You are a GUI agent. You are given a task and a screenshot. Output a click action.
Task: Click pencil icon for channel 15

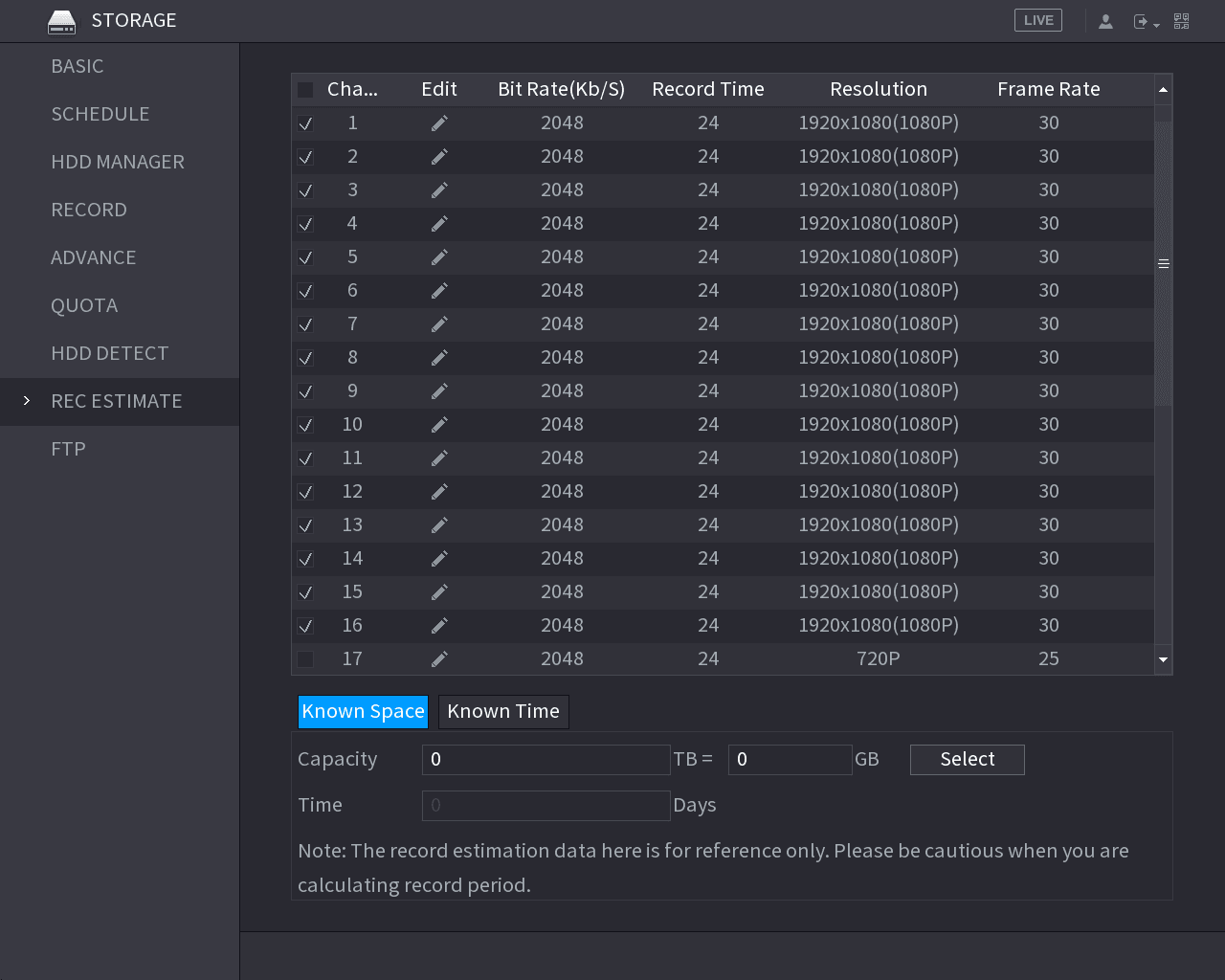pos(439,592)
